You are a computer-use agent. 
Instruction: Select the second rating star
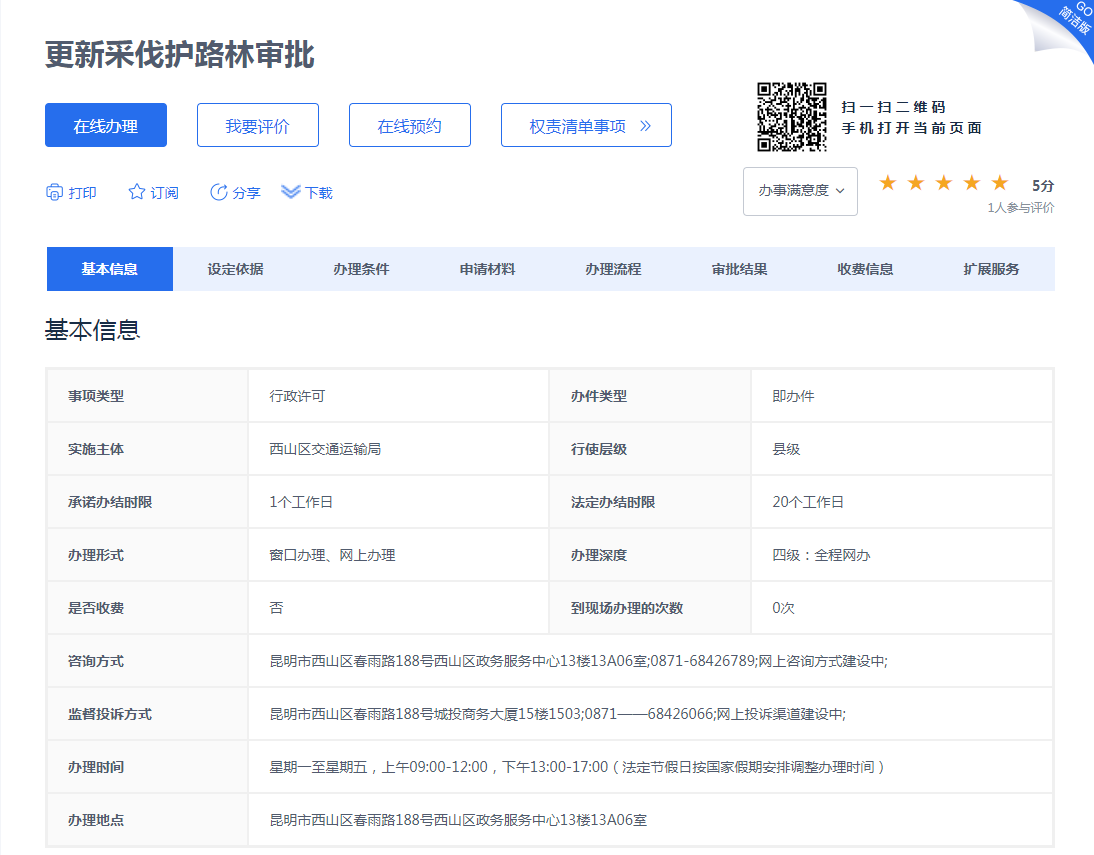(x=915, y=183)
